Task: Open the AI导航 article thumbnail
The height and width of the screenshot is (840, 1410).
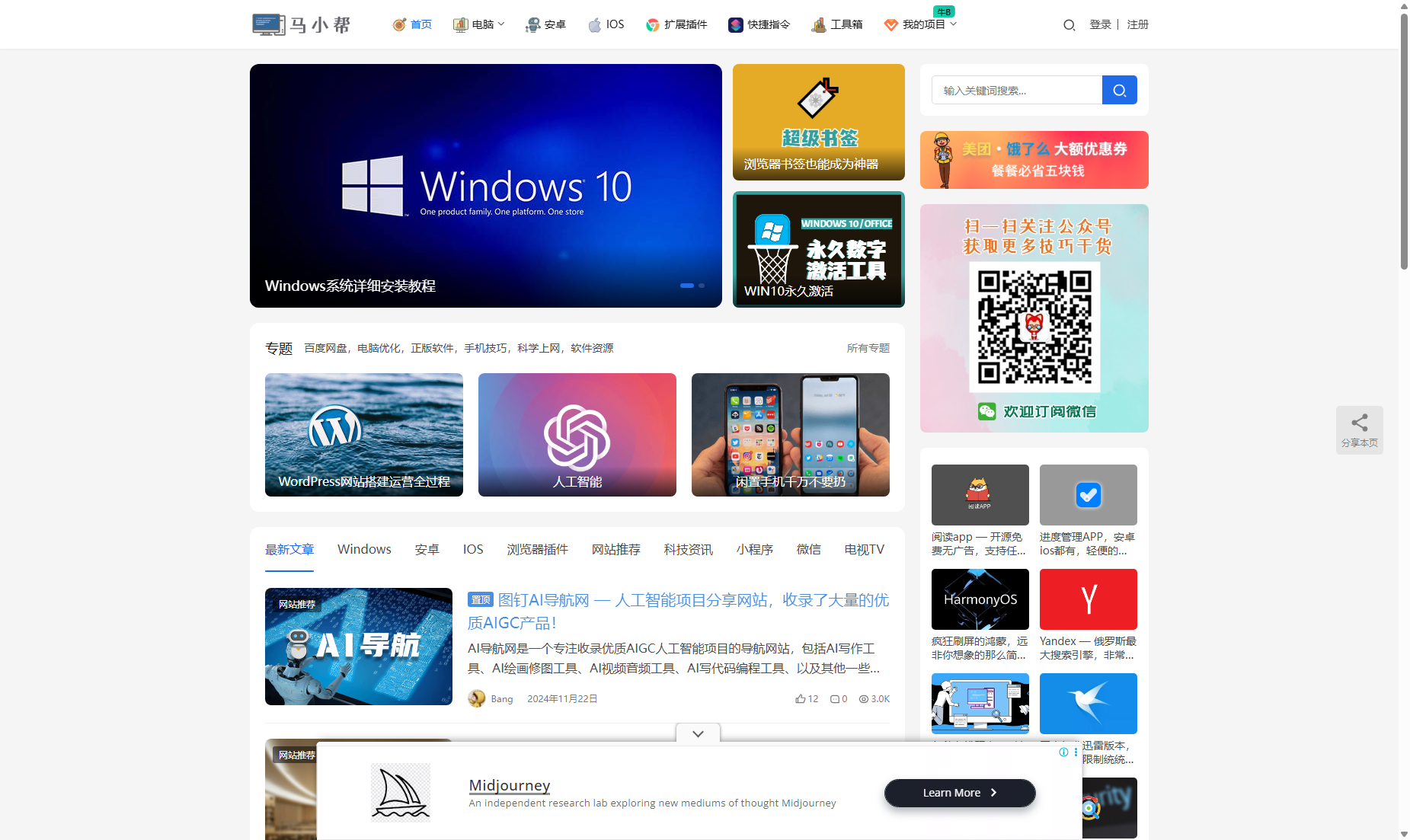Action: click(x=359, y=647)
